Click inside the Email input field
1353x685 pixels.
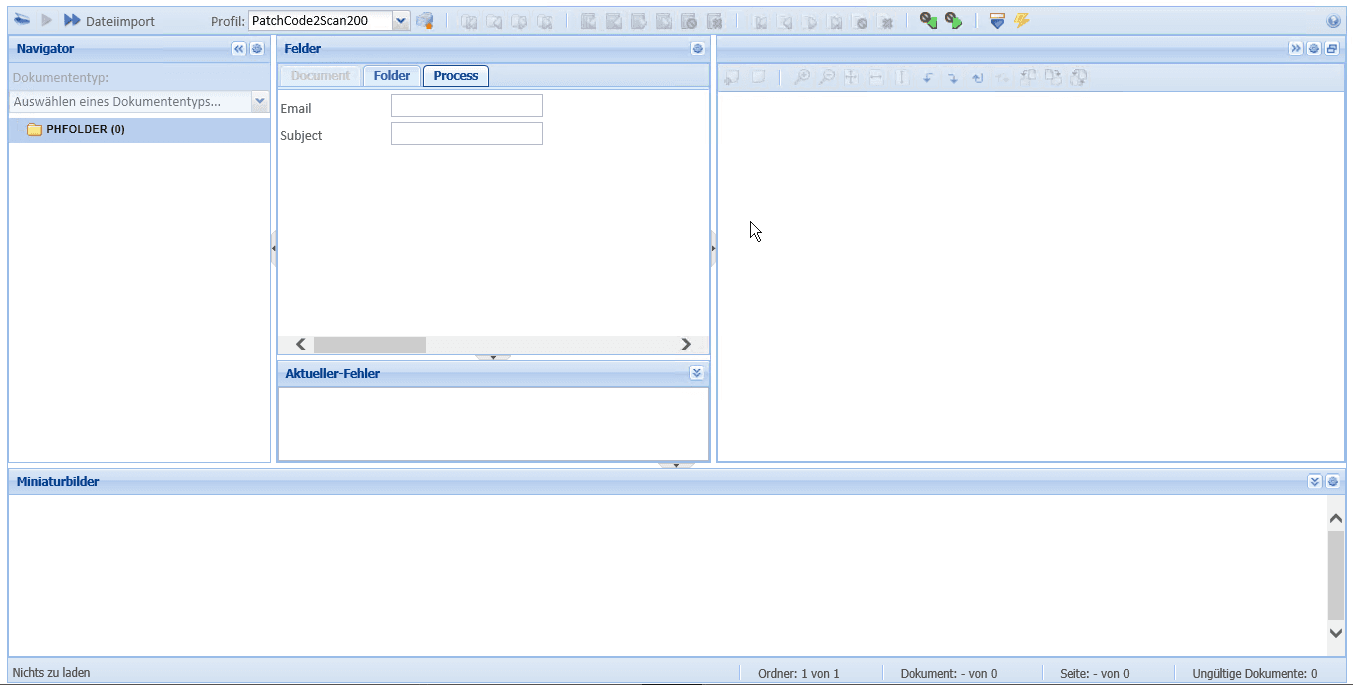click(466, 105)
